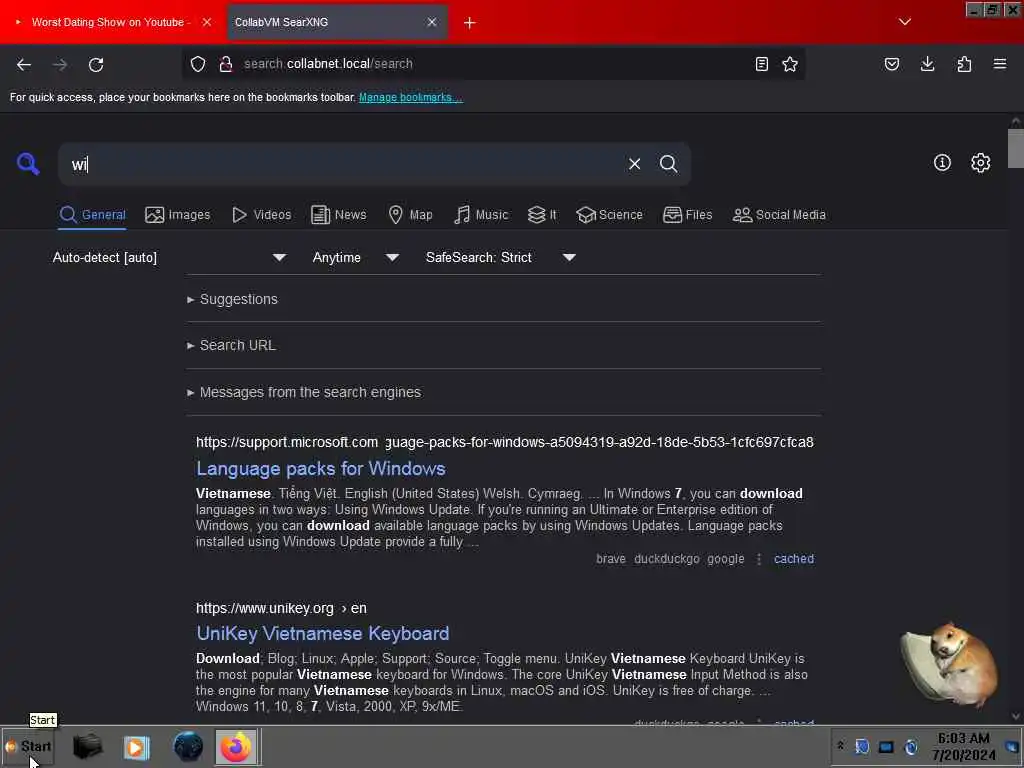Image resolution: width=1024 pixels, height=768 pixels.
Task: Go back to the previous page
Action: coord(24,64)
